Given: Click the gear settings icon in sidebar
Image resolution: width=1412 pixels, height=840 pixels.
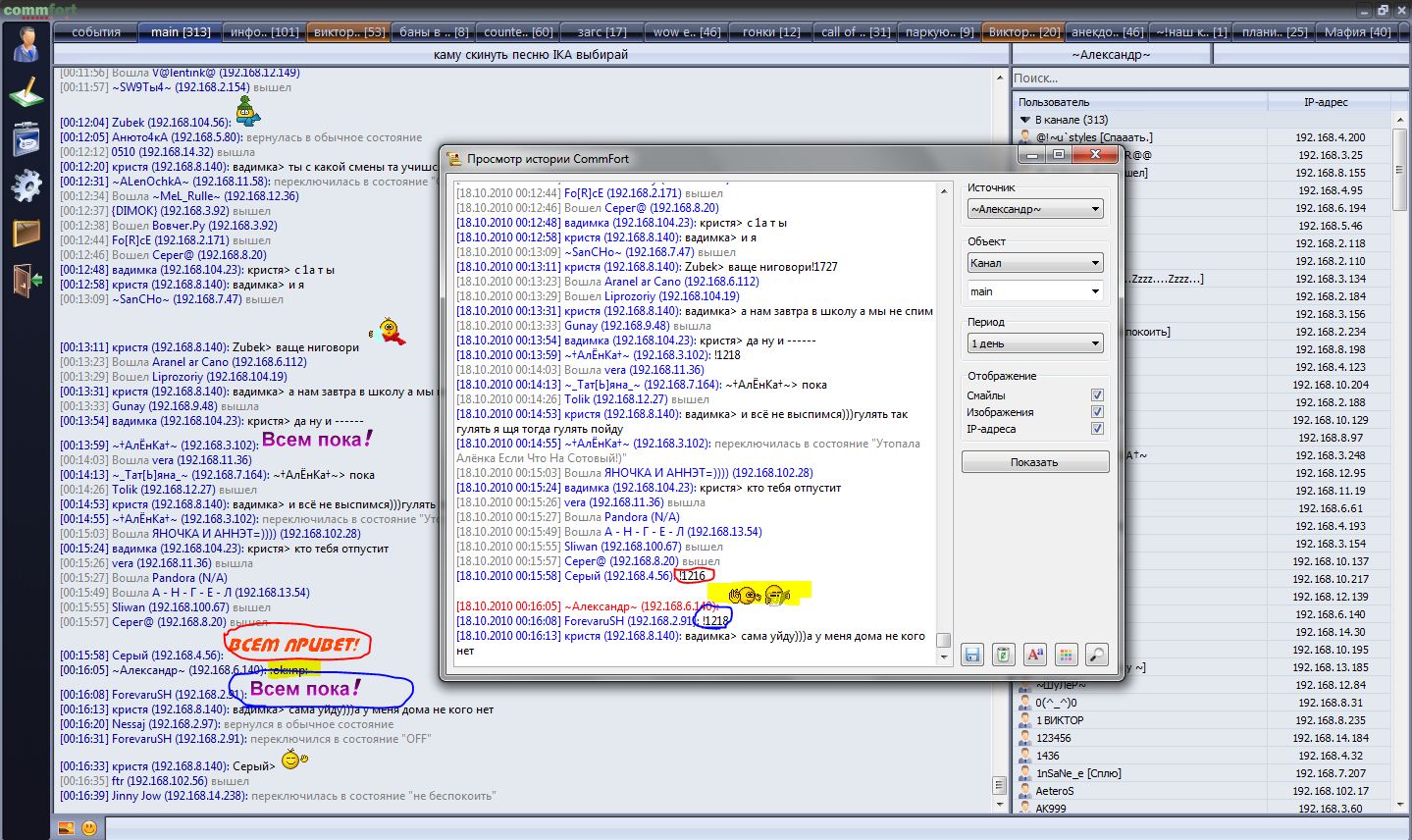Looking at the screenshot, I should coord(26,184).
